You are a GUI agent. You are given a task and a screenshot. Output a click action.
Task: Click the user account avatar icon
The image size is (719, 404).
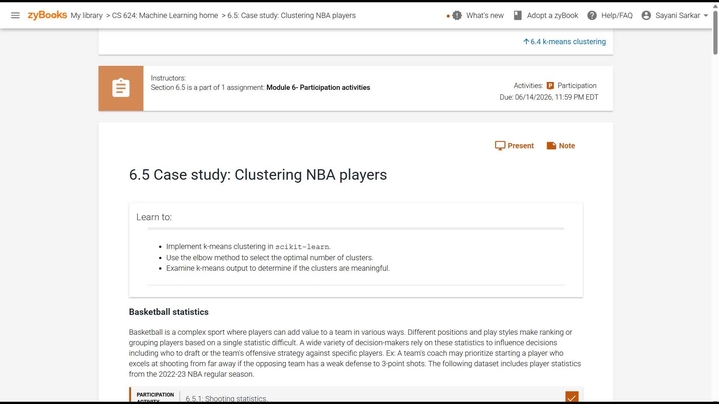(646, 15)
